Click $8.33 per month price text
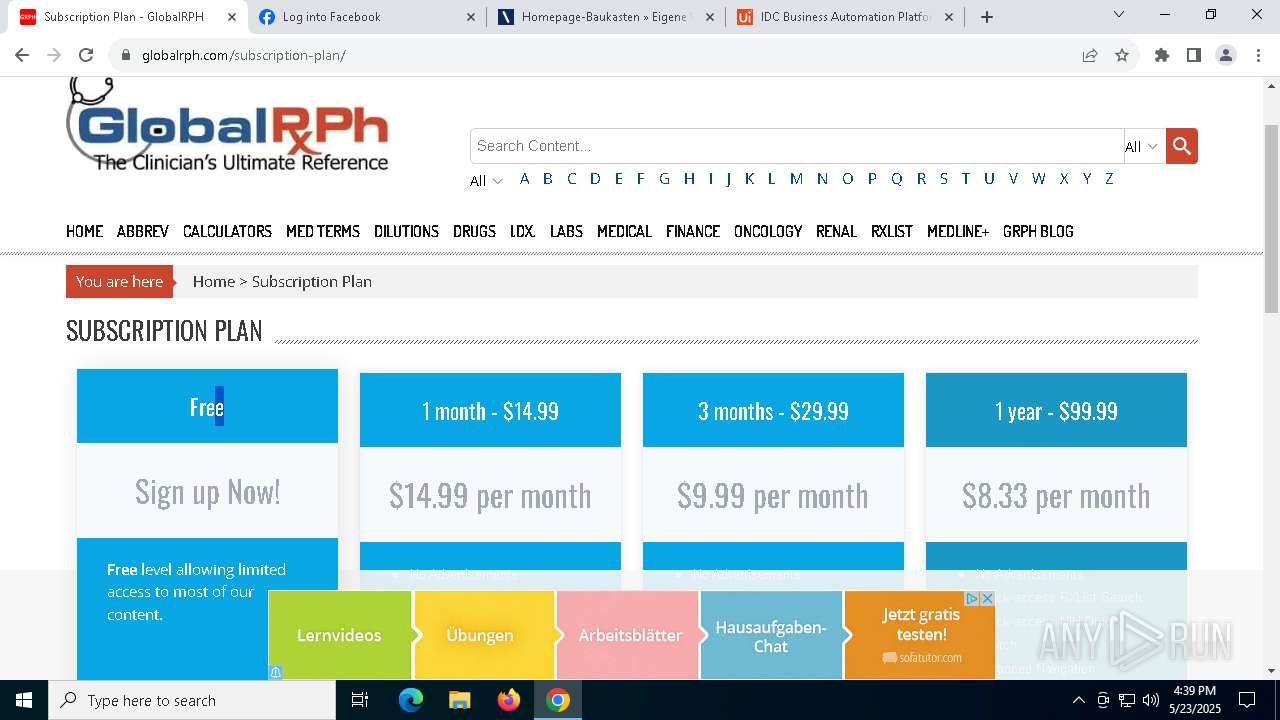The height and width of the screenshot is (720, 1280). [x=1056, y=496]
